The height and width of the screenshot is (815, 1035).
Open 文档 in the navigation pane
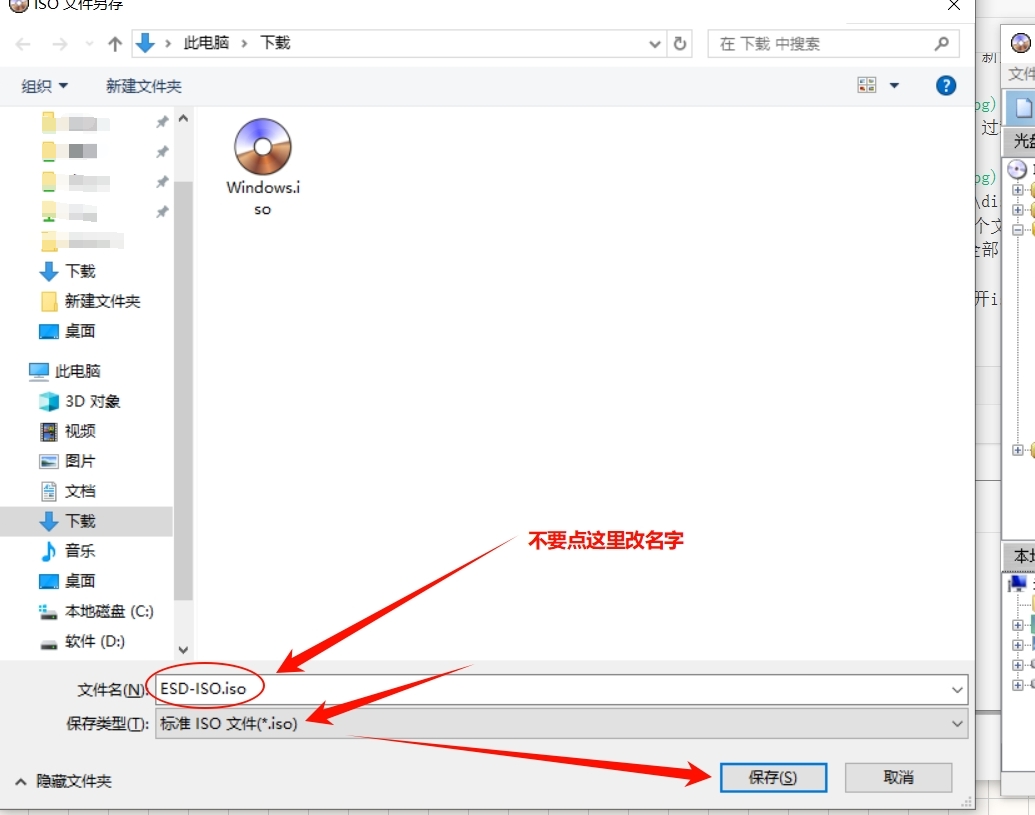[80, 491]
